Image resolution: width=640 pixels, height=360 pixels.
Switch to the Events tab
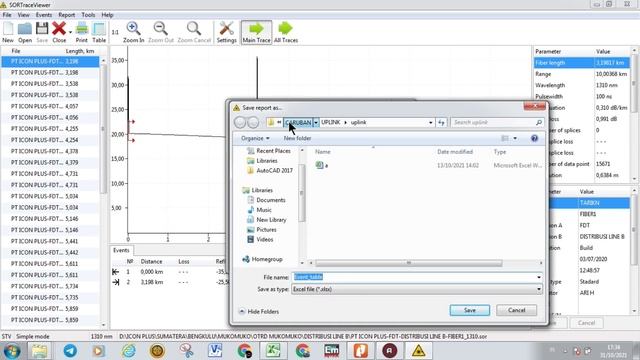pyautogui.click(x=121, y=250)
